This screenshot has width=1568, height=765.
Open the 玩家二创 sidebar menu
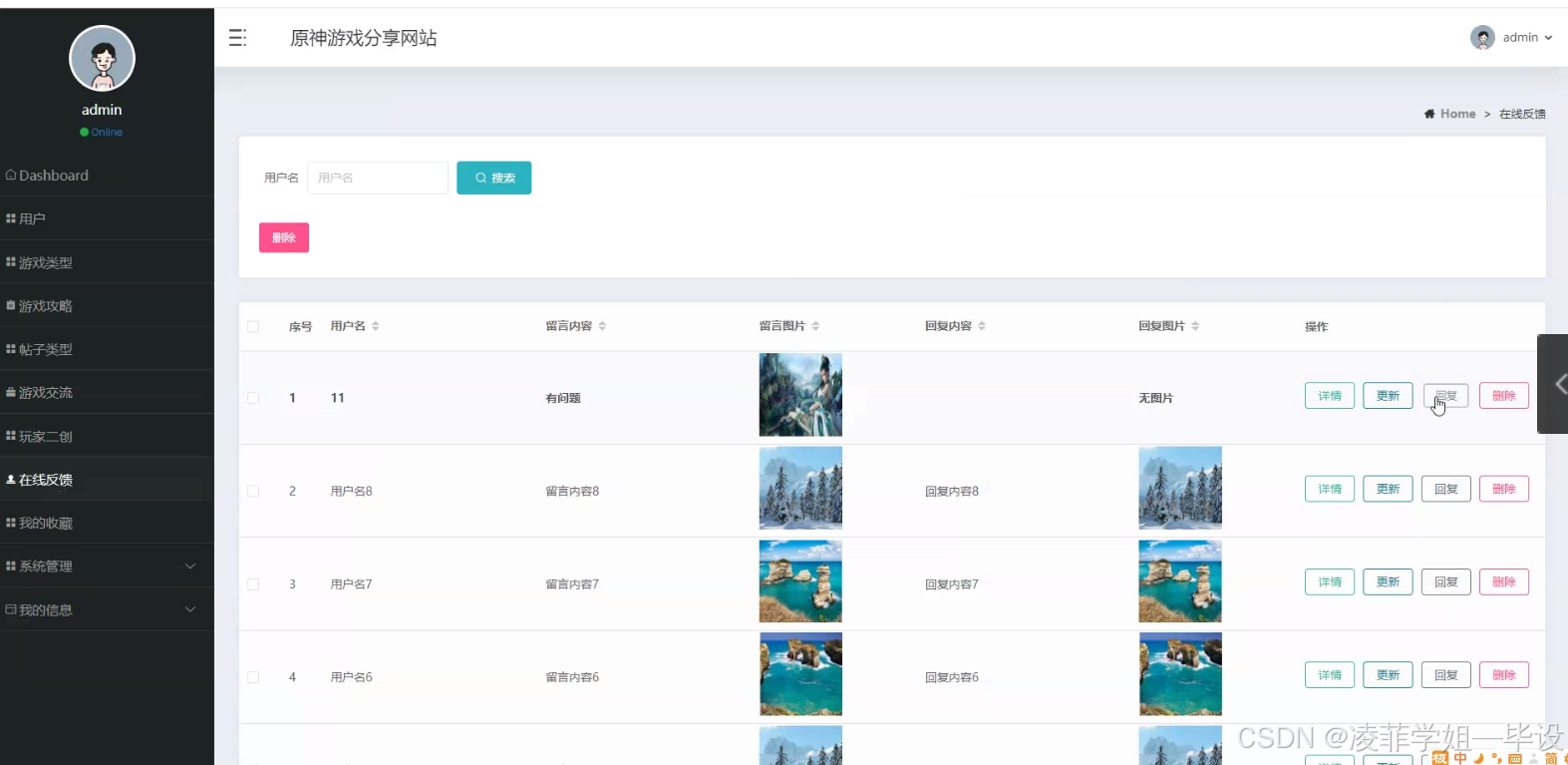[x=107, y=436]
